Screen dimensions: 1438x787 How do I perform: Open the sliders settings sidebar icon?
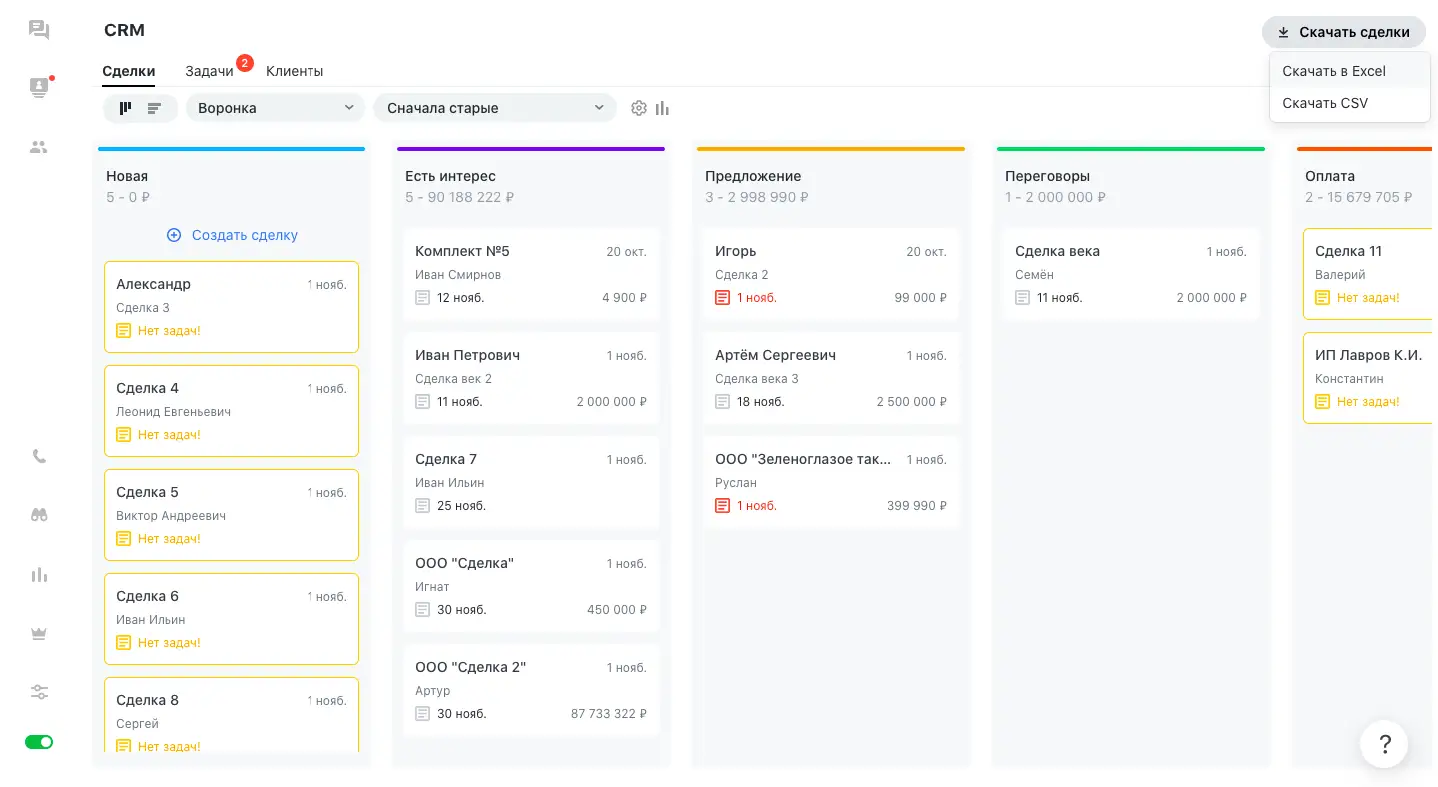click(x=39, y=692)
